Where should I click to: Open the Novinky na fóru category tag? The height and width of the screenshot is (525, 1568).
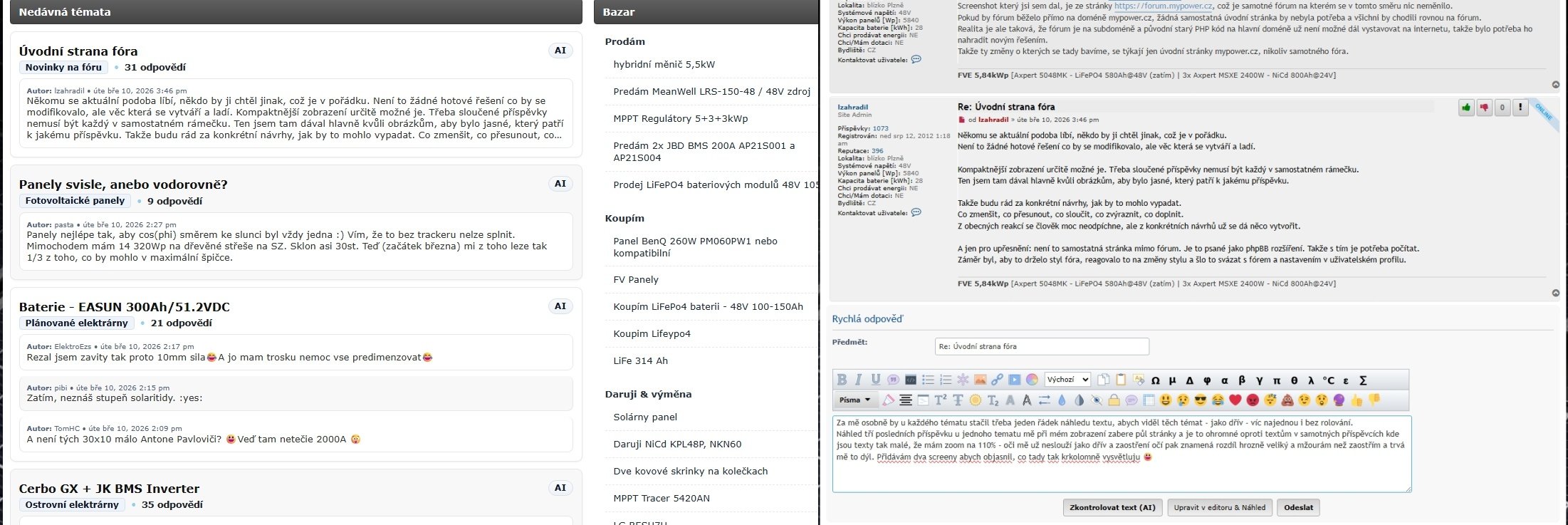point(63,68)
